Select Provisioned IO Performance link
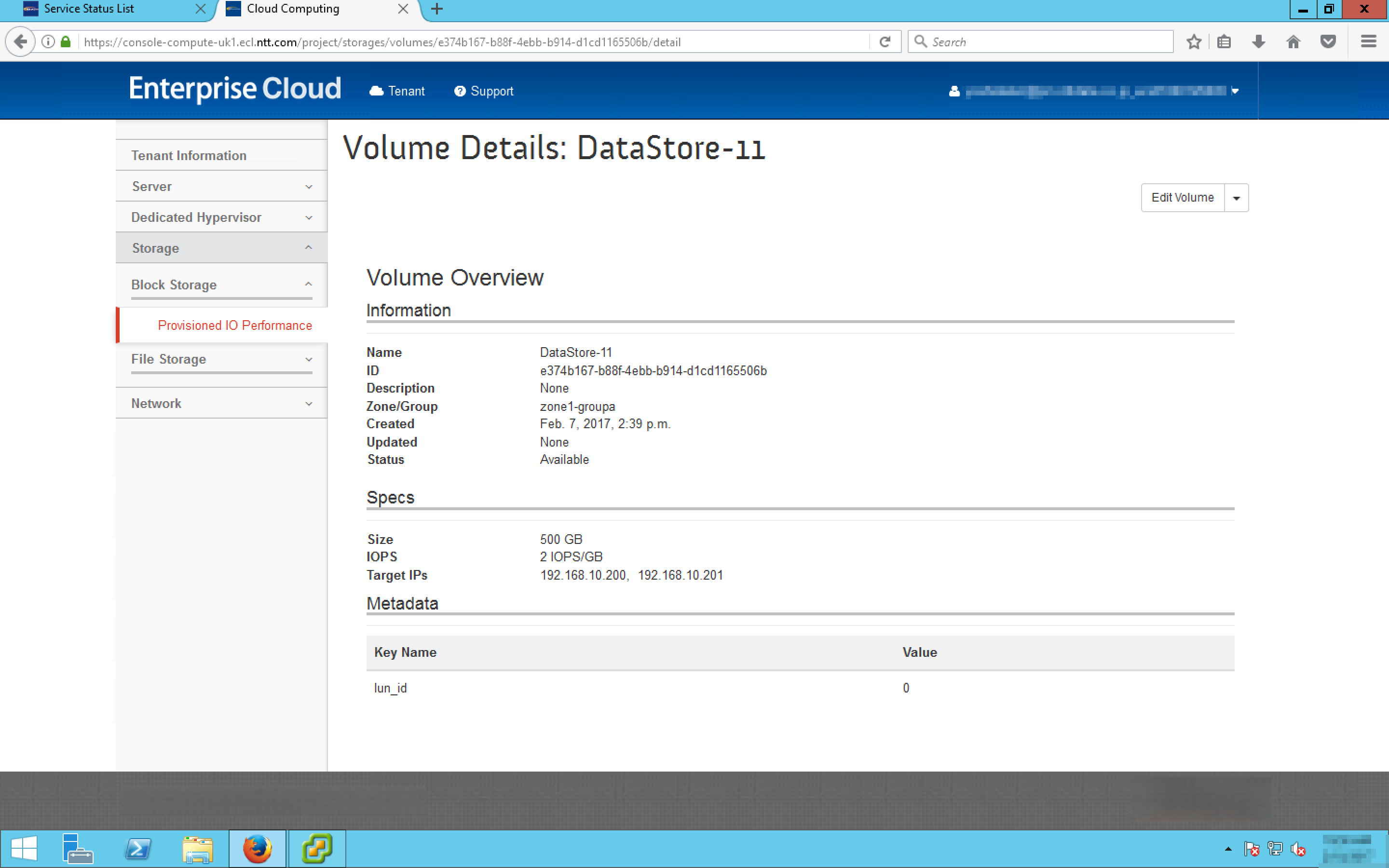The width and height of the screenshot is (1389, 868). coord(235,325)
